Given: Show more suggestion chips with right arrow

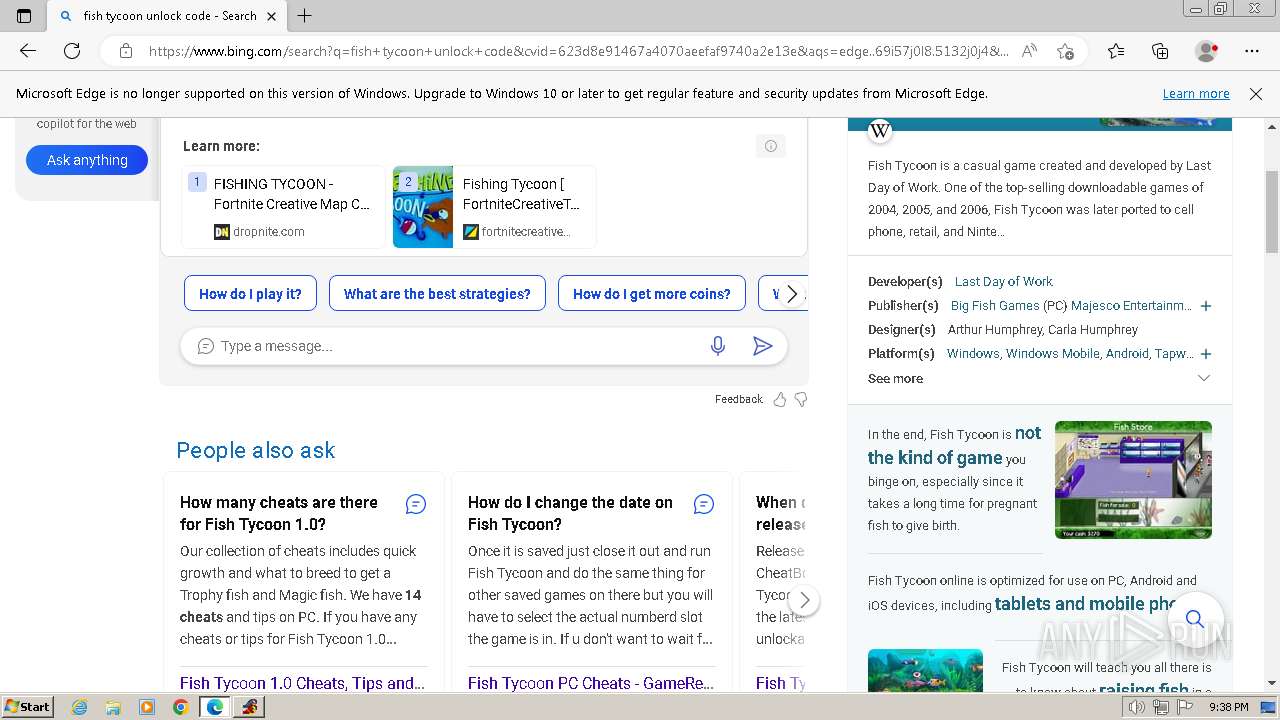Looking at the screenshot, I should [x=792, y=294].
